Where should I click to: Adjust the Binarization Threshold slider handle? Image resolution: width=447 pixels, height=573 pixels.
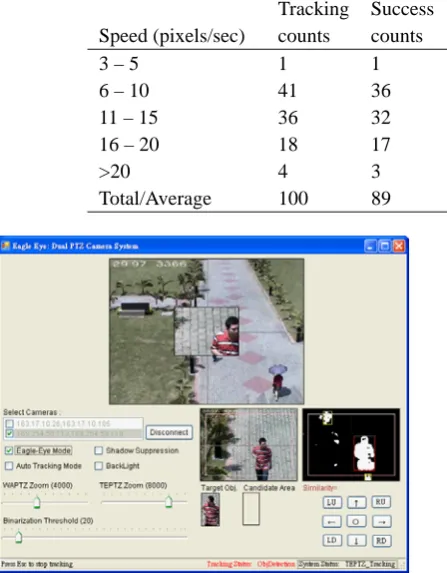pos(18,537)
